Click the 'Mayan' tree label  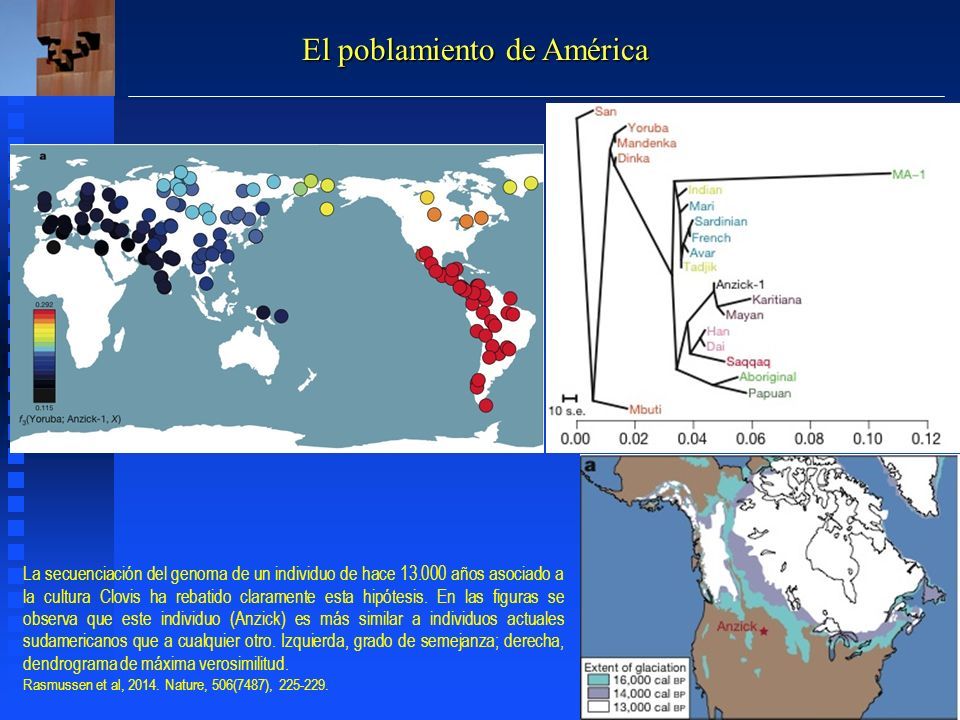744,315
